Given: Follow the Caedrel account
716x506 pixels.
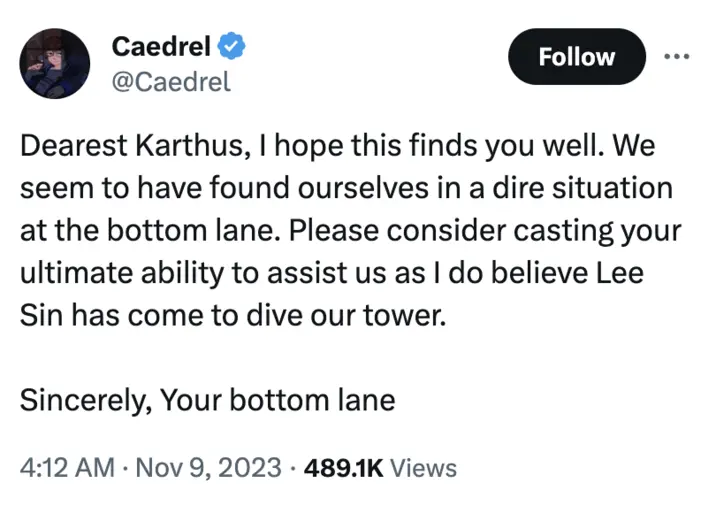Looking at the screenshot, I should (577, 57).
